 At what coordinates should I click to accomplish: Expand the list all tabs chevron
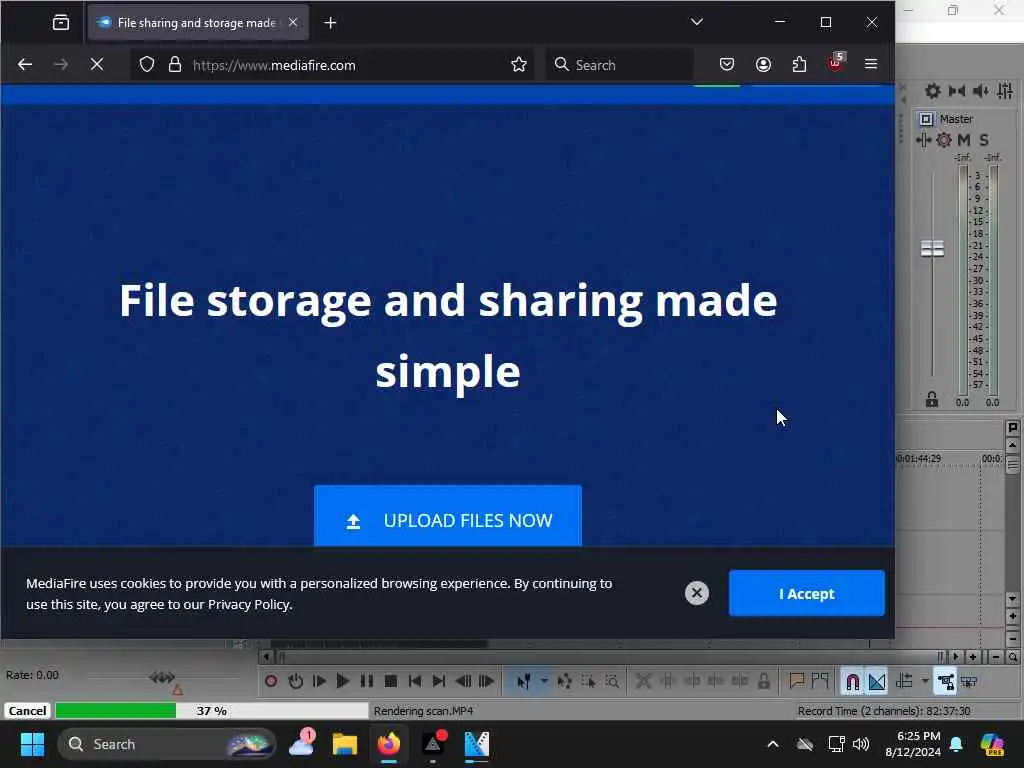click(697, 22)
